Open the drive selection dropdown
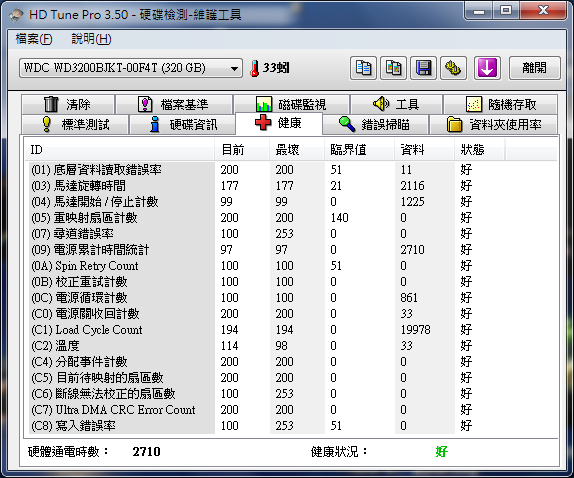574x478 pixels. pos(131,68)
